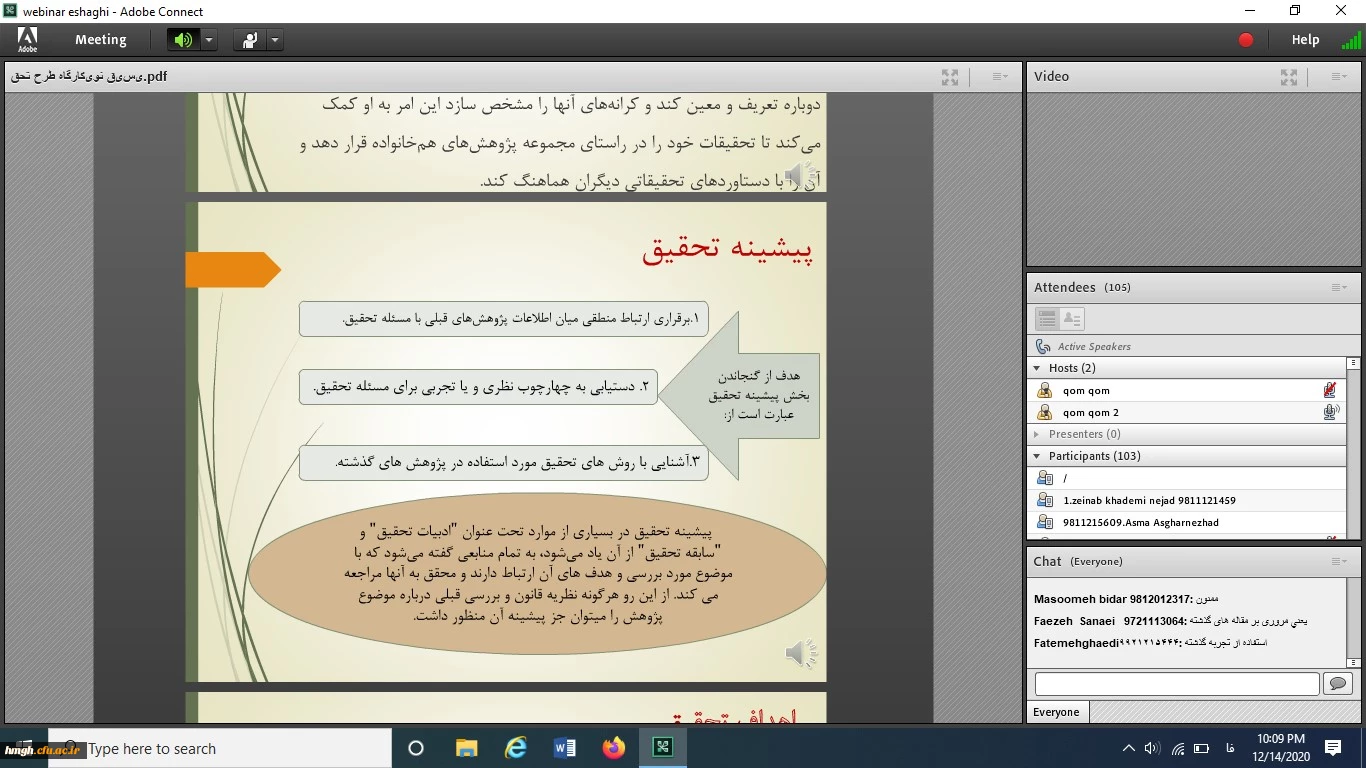Switch to attendee list view
Viewport: 1366px width, 768px height.
tap(1047, 319)
